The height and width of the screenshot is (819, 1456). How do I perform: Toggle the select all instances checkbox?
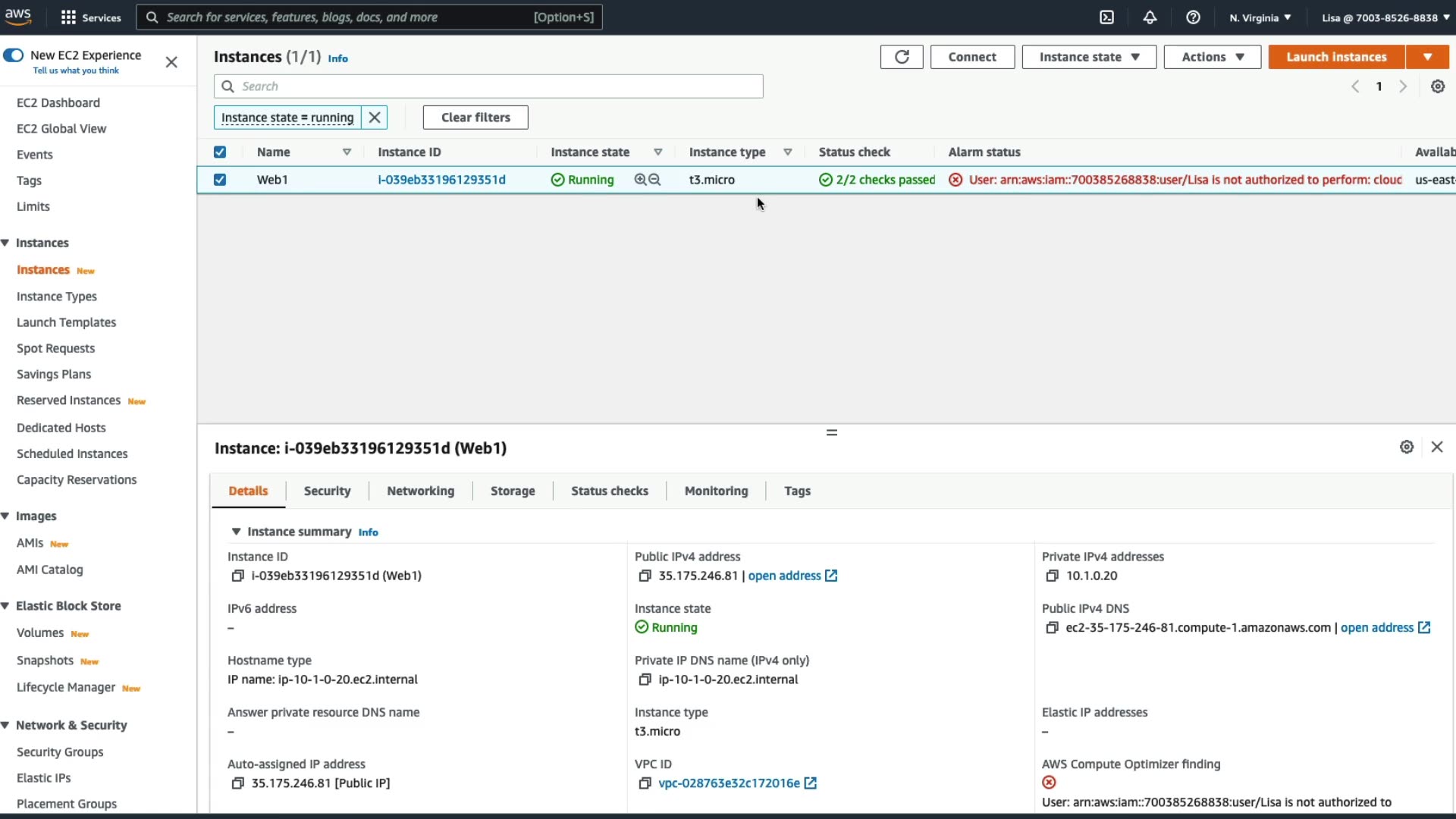[220, 152]
